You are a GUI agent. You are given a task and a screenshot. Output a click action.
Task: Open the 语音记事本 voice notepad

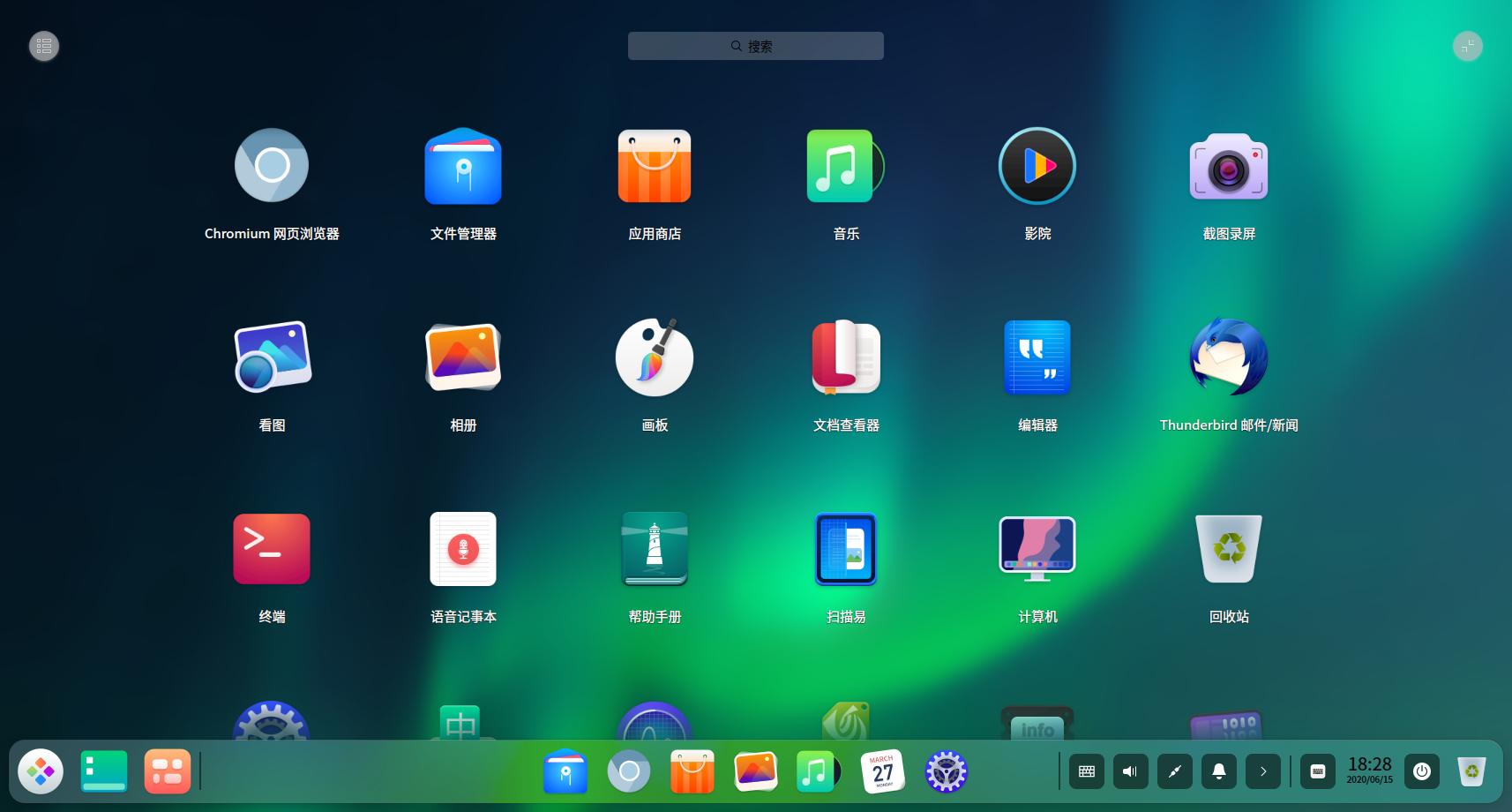[x=462, y=549]
